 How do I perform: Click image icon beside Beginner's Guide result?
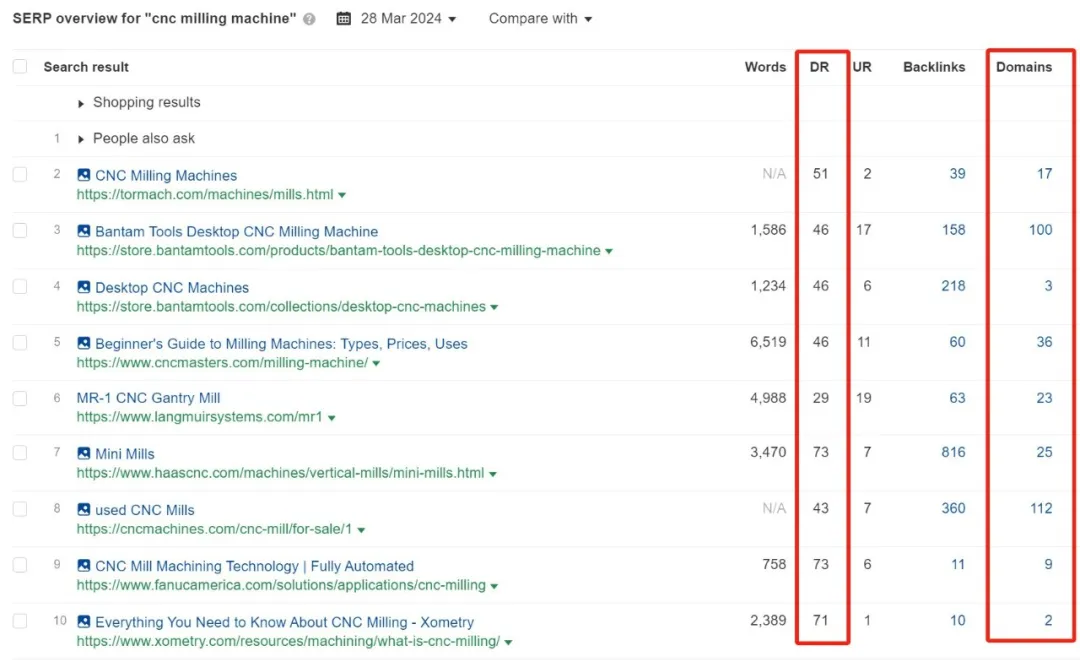pos(83,342)
